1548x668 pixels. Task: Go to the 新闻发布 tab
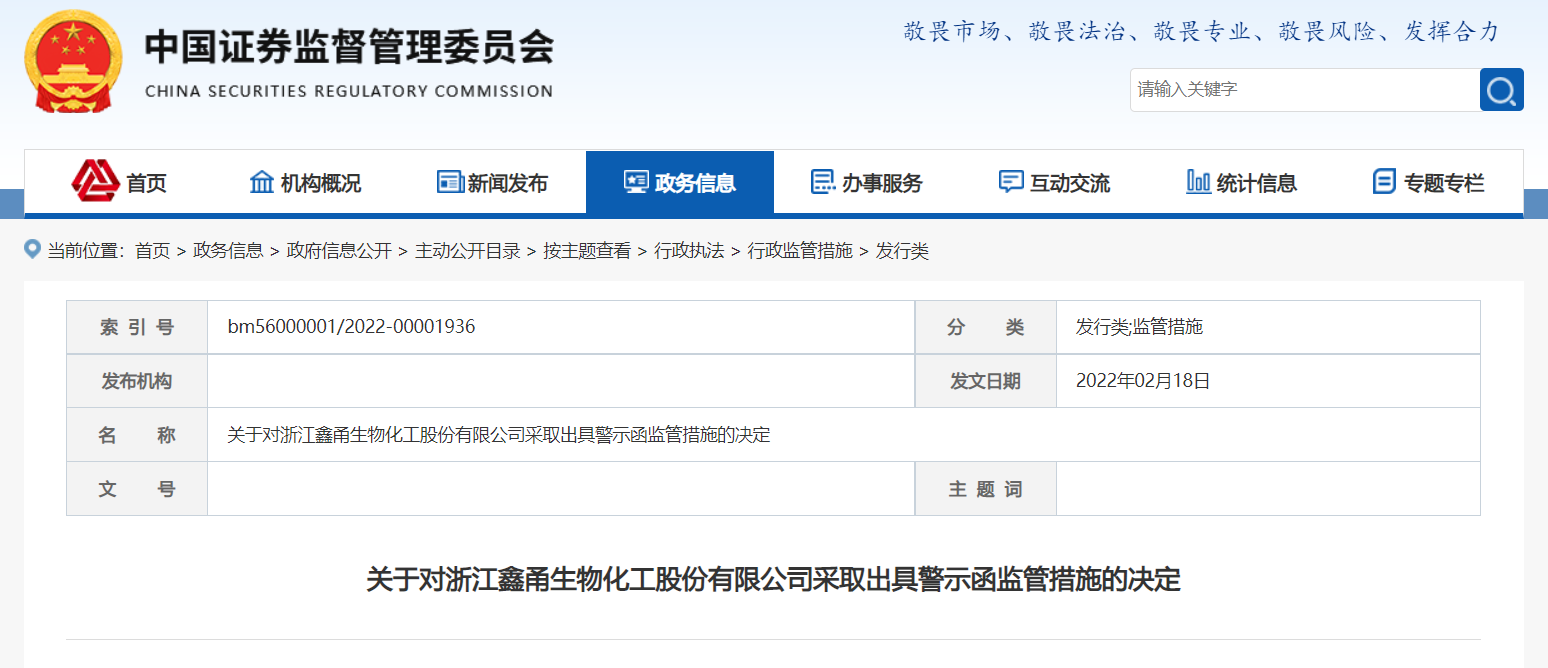pos(492,182)
